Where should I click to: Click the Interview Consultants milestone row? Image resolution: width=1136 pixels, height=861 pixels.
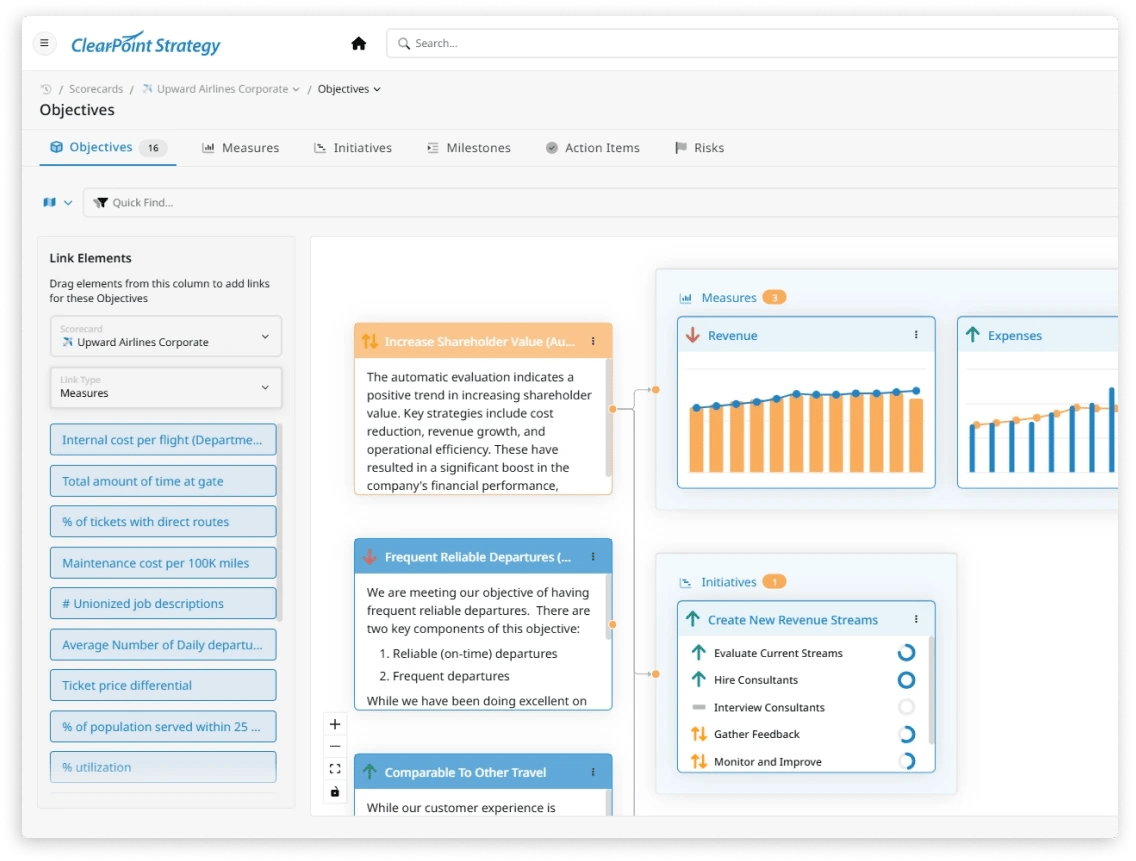click(x=803, y=707)
